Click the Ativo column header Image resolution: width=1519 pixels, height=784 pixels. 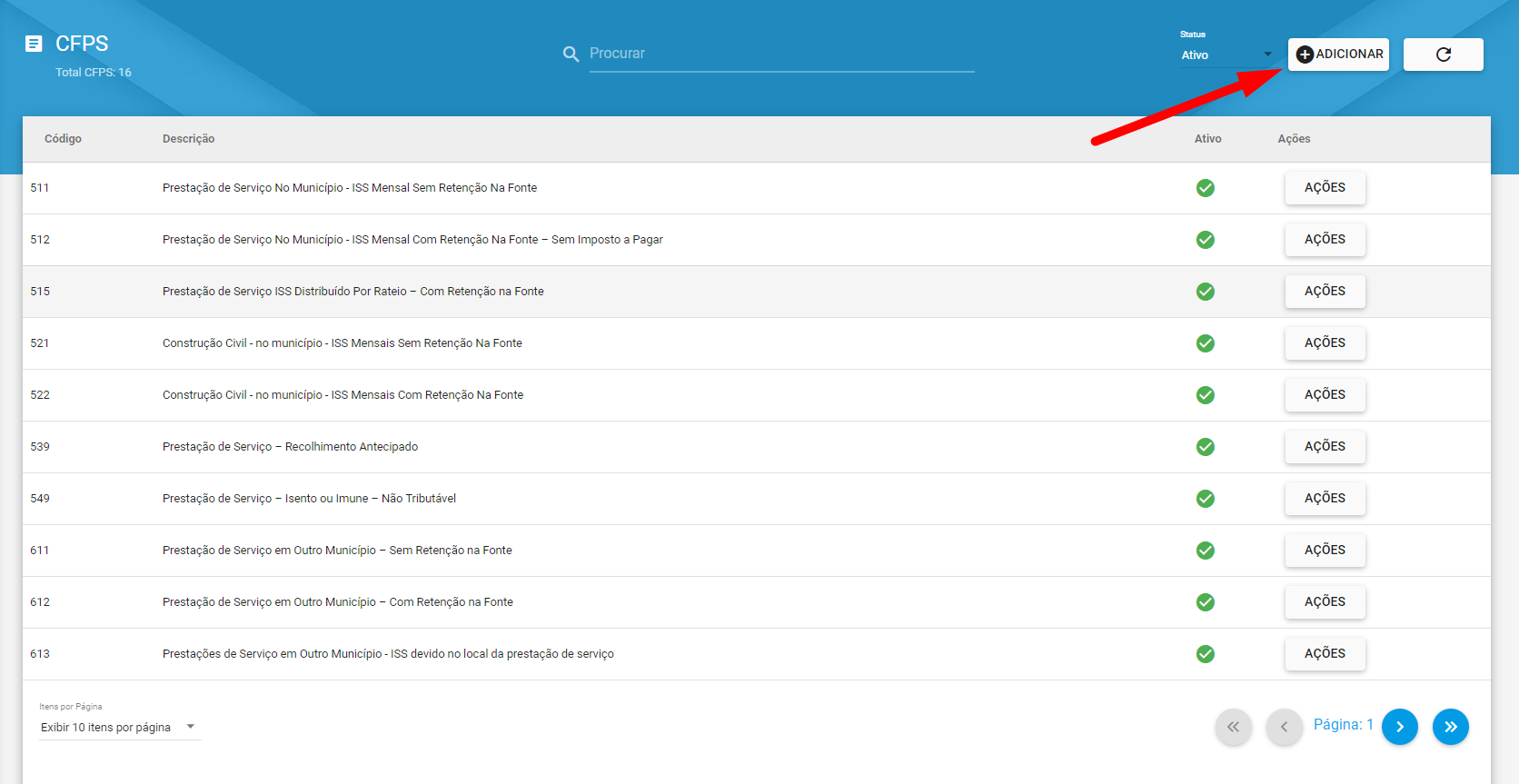[1207, 139]
